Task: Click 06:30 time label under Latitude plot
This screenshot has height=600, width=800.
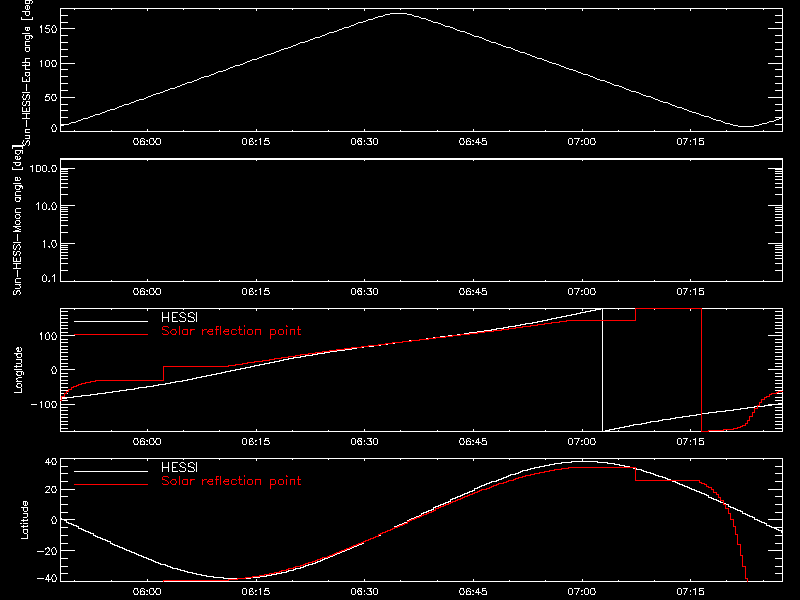Action: (364, 591)
